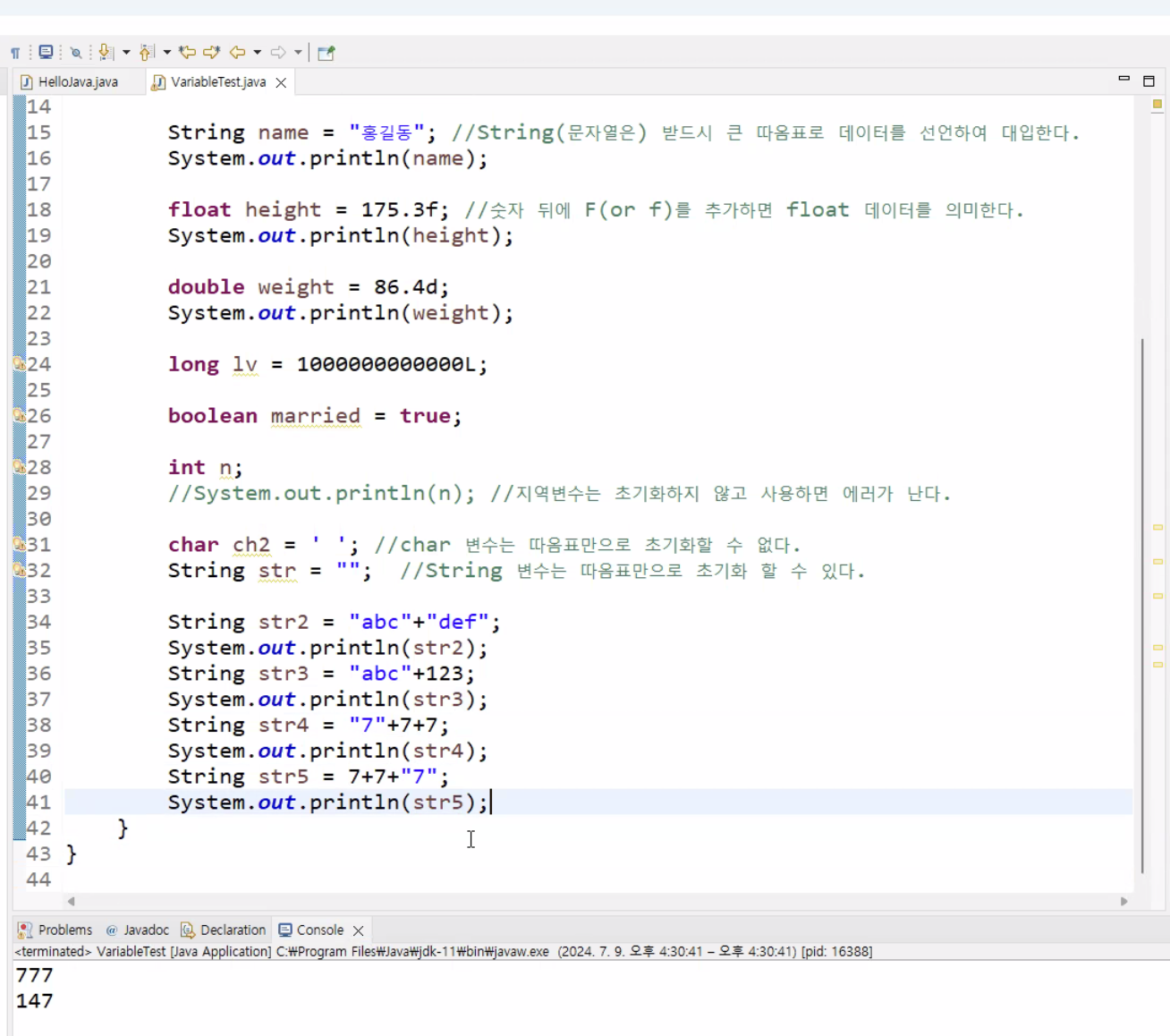
Task: Open the Problems view tab
Action: (x=55, y=930)
